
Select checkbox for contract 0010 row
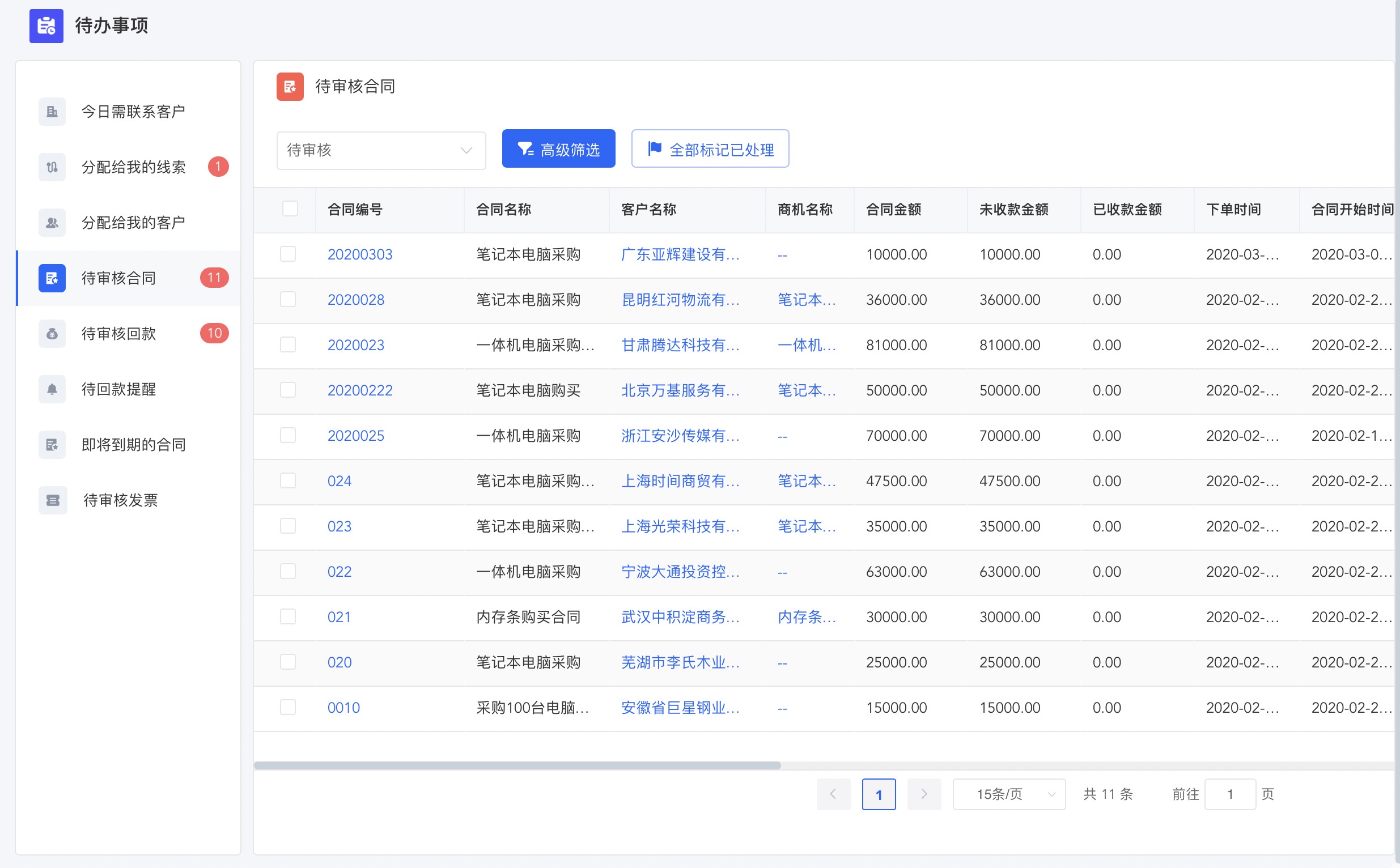(288, 707)
